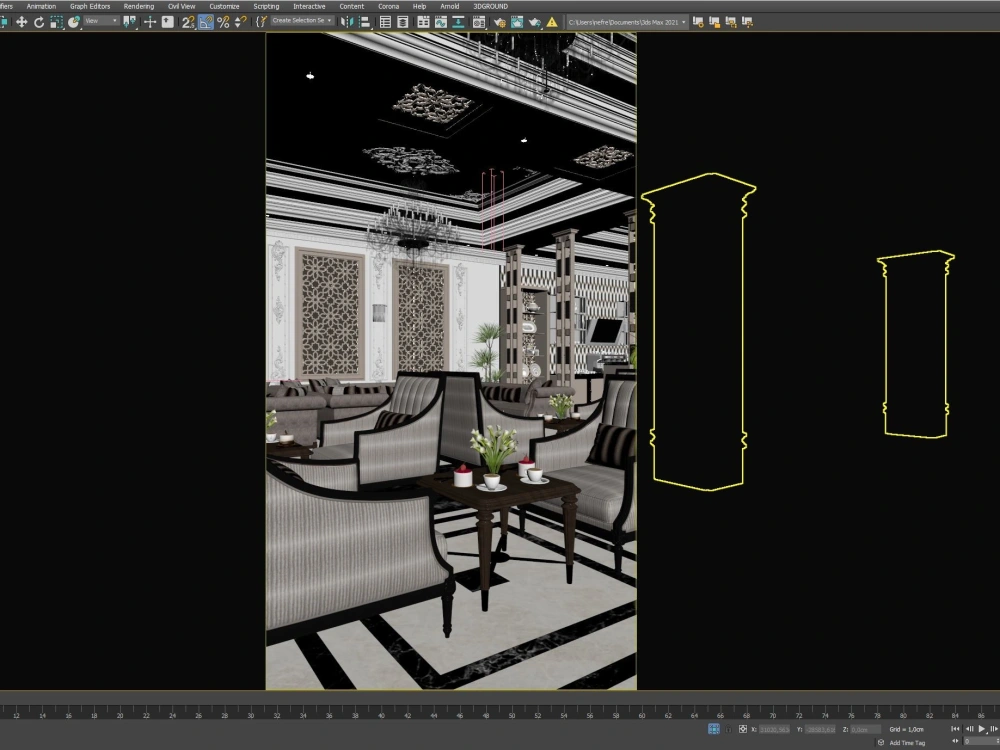1000x750 pixels.
Task: Toggle the Percent Snap button
Action: click(x=223, y=22)
